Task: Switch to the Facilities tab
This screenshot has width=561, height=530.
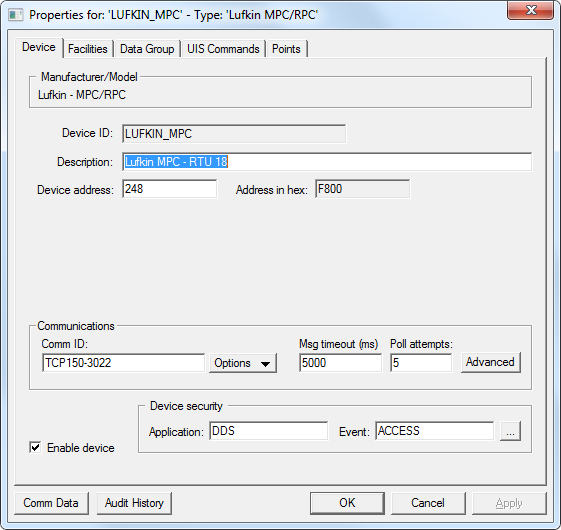Action: click(x=88, y=49)
